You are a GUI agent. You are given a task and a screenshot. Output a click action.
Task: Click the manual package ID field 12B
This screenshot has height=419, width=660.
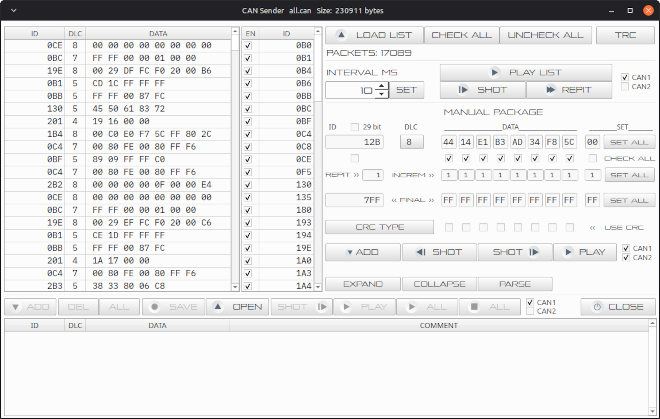tap(354, 142)
